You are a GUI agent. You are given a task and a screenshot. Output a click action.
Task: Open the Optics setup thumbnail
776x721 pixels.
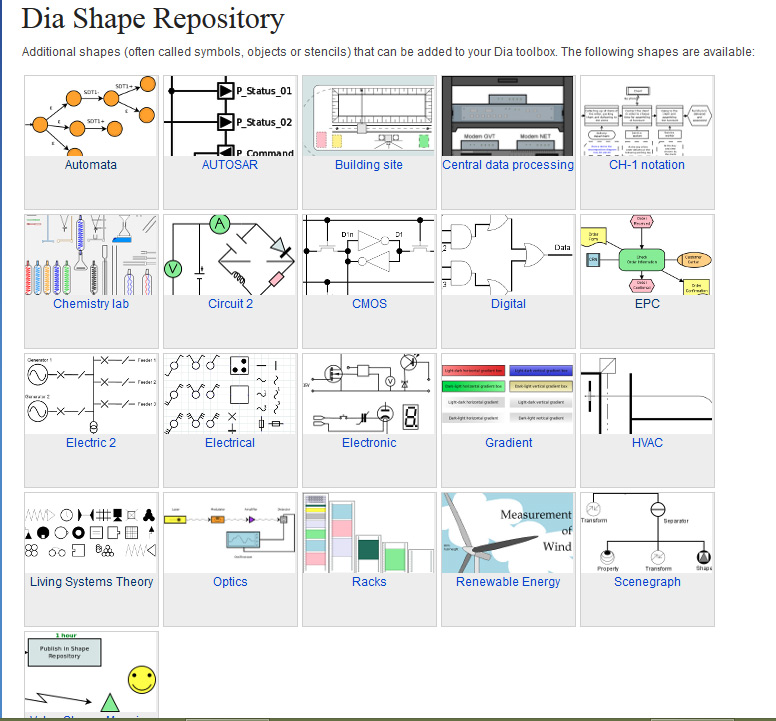tap(230, 533)
